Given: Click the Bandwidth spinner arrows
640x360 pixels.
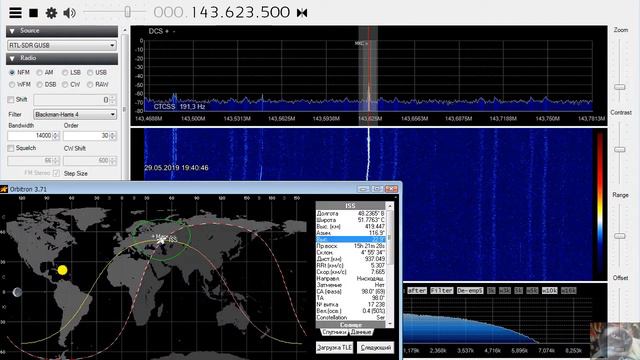Looking at the screenshot, I should [x=56, y=136].
